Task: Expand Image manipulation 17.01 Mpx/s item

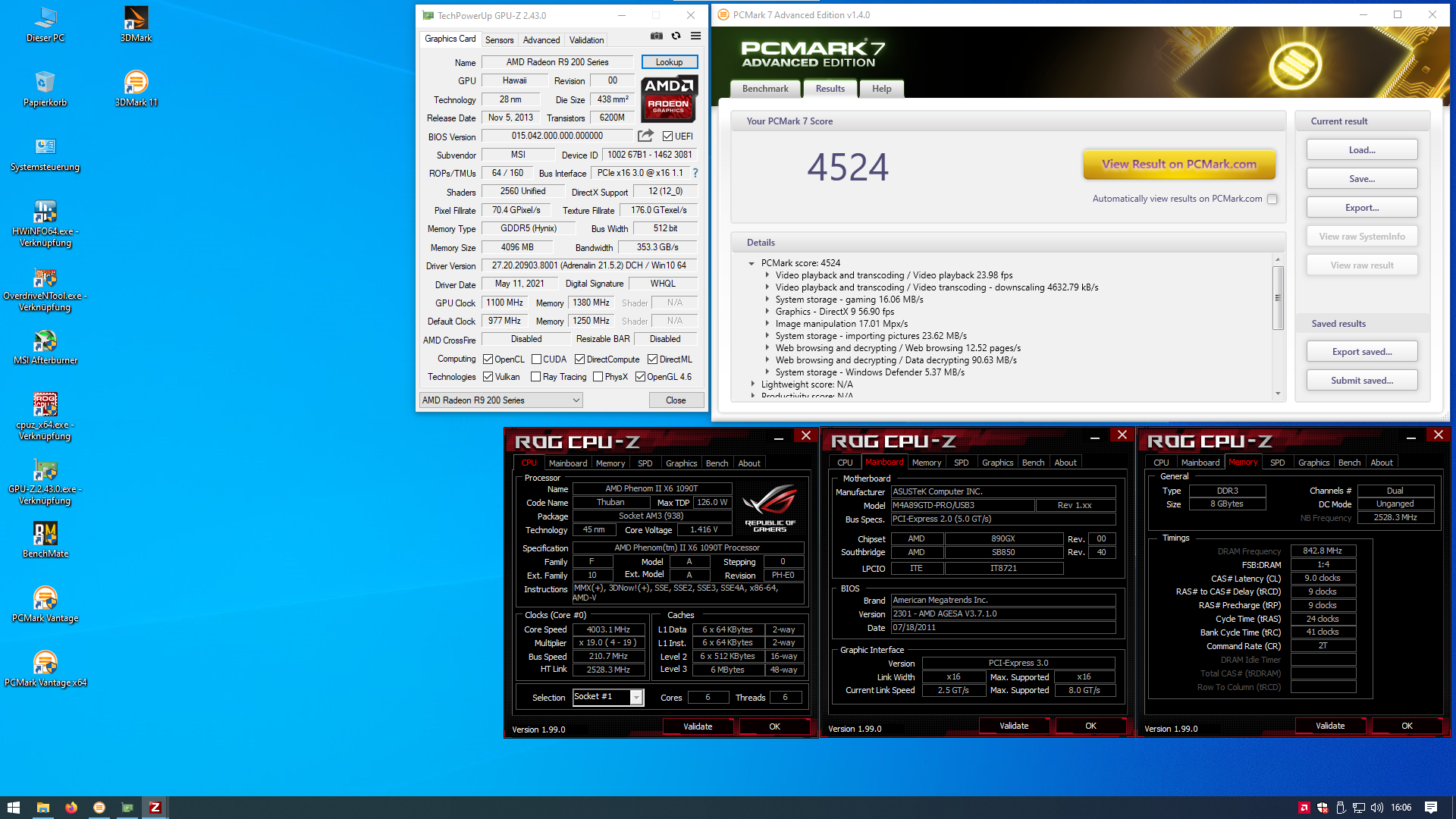Action: click(767, 324)
